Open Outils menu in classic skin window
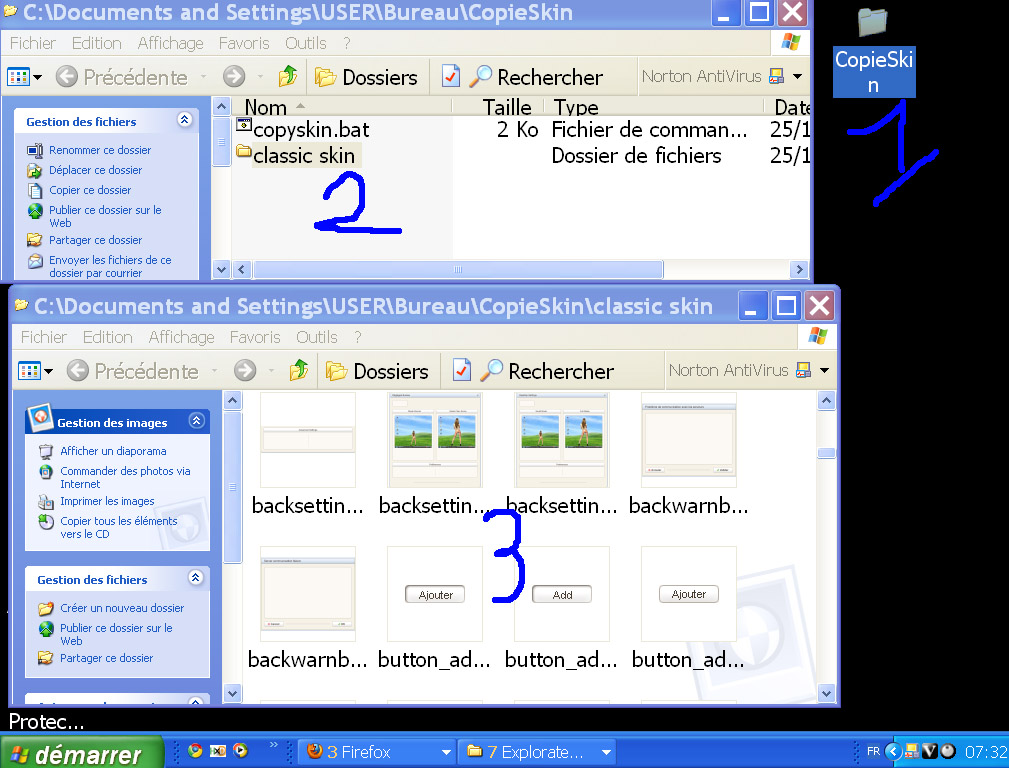The width and height of the screenshot is (1009, 768). pyautogui.click(x=317, y=337)
